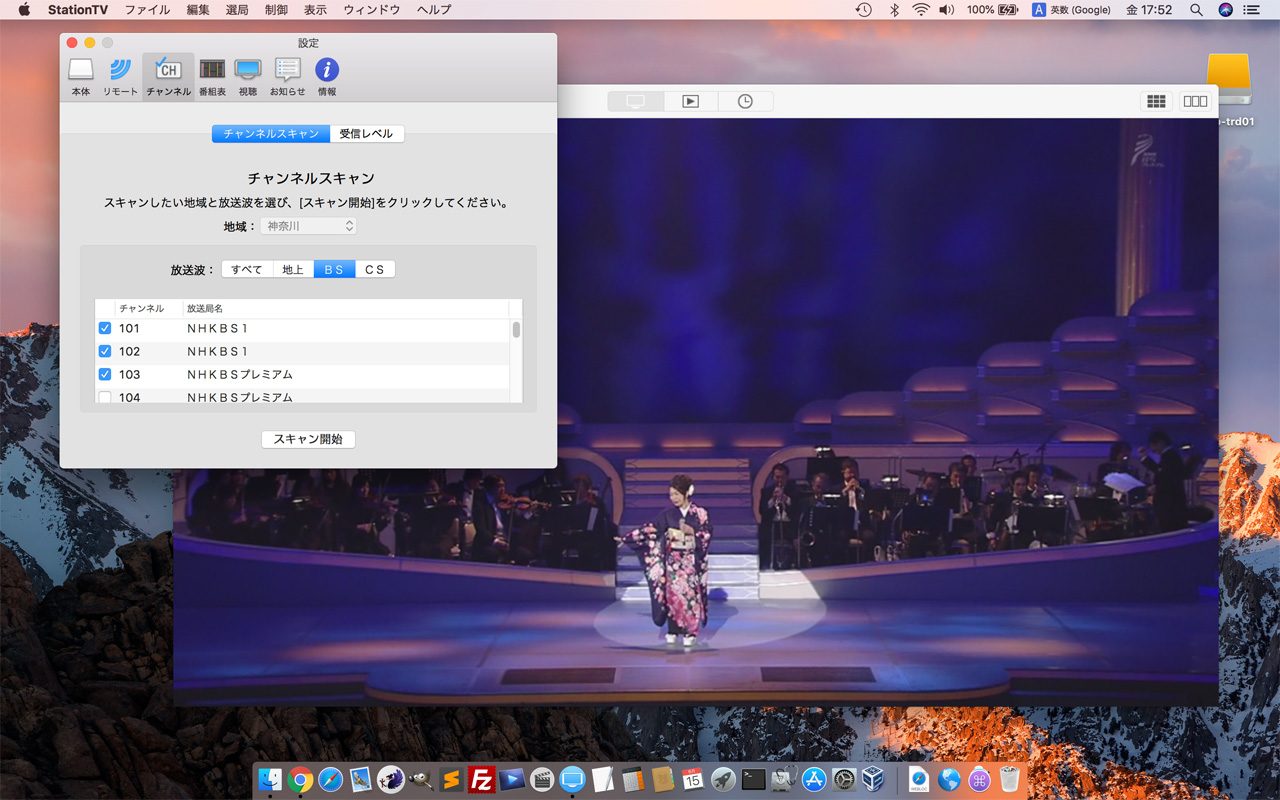Open Notification Center from menu bar
This screenshot has height=800, width=1280.
(x=1252, y=10)
